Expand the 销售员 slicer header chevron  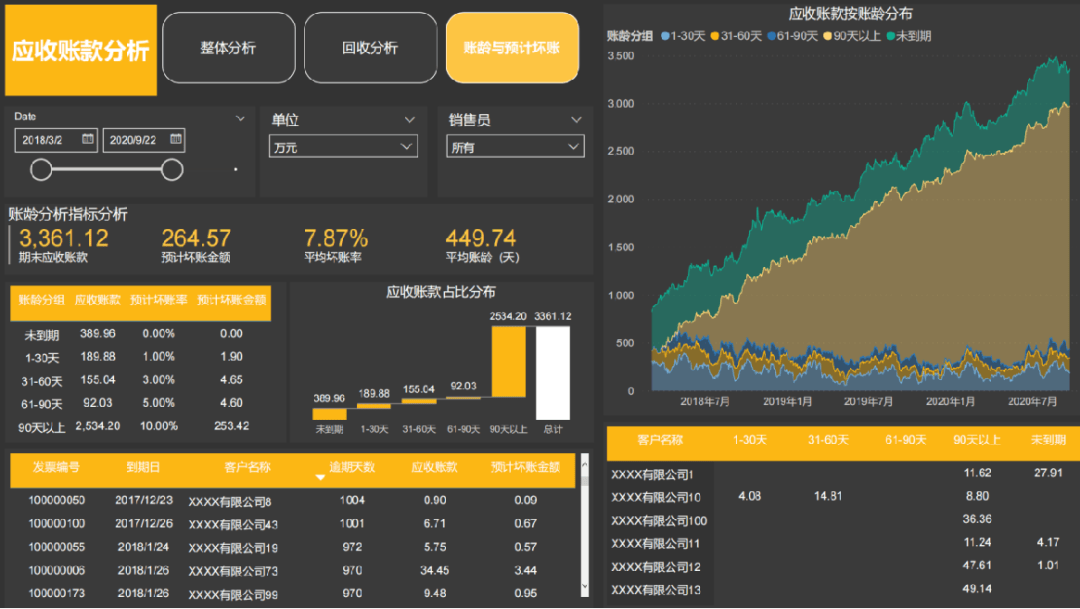[576, 120]
